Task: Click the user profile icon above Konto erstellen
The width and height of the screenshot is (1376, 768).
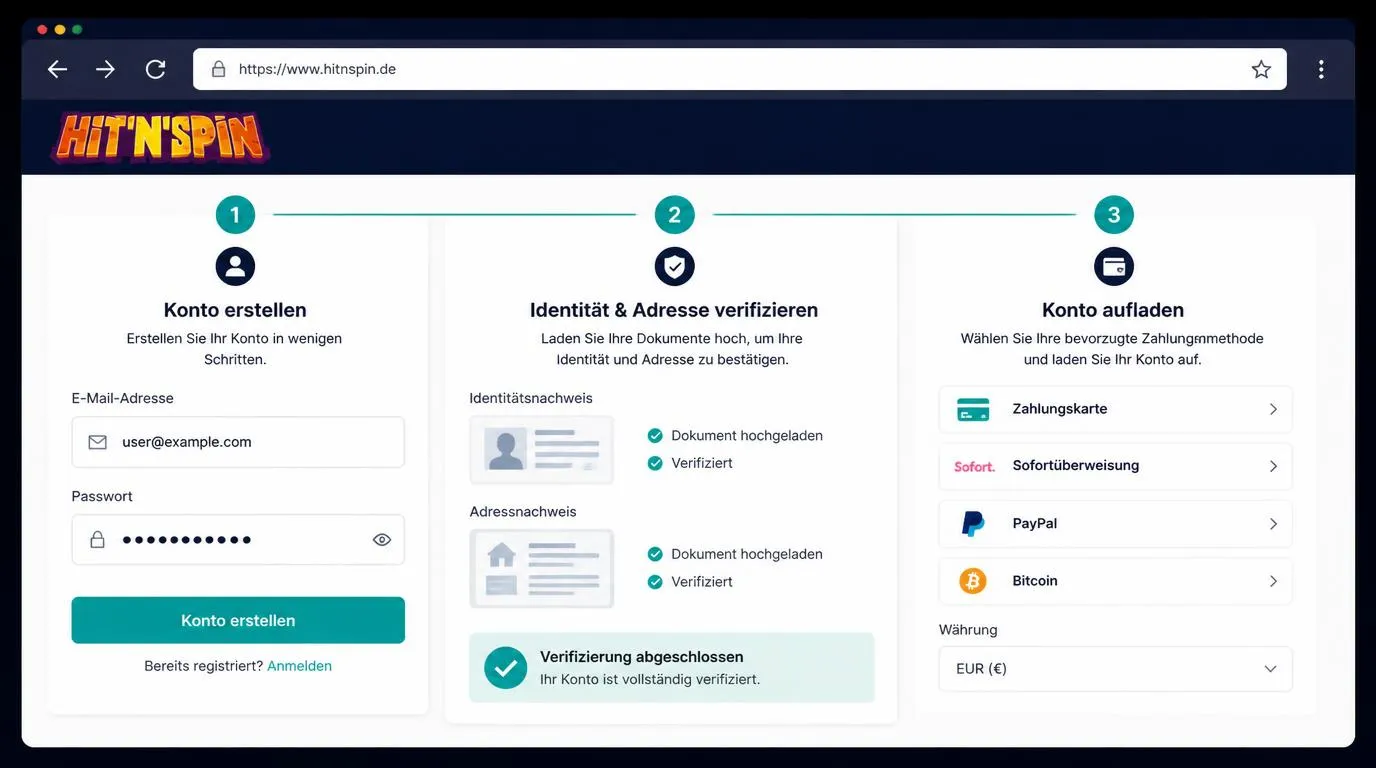Action: [x=235, y=266]
